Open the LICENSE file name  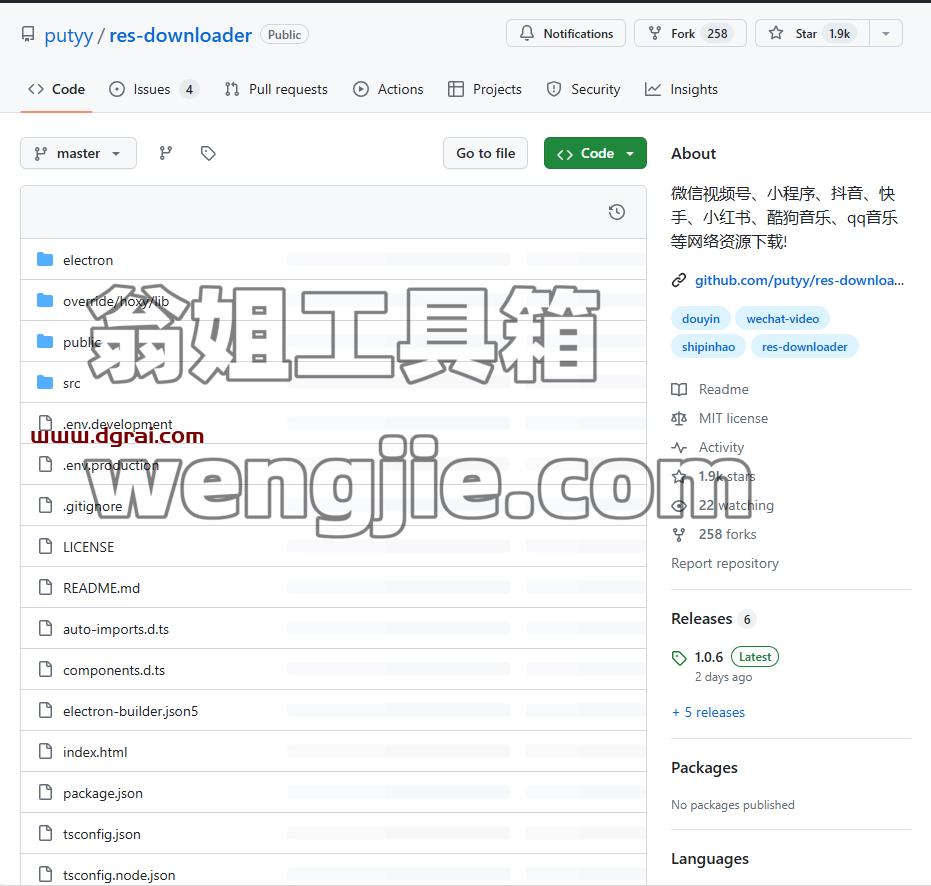point(88,547)
